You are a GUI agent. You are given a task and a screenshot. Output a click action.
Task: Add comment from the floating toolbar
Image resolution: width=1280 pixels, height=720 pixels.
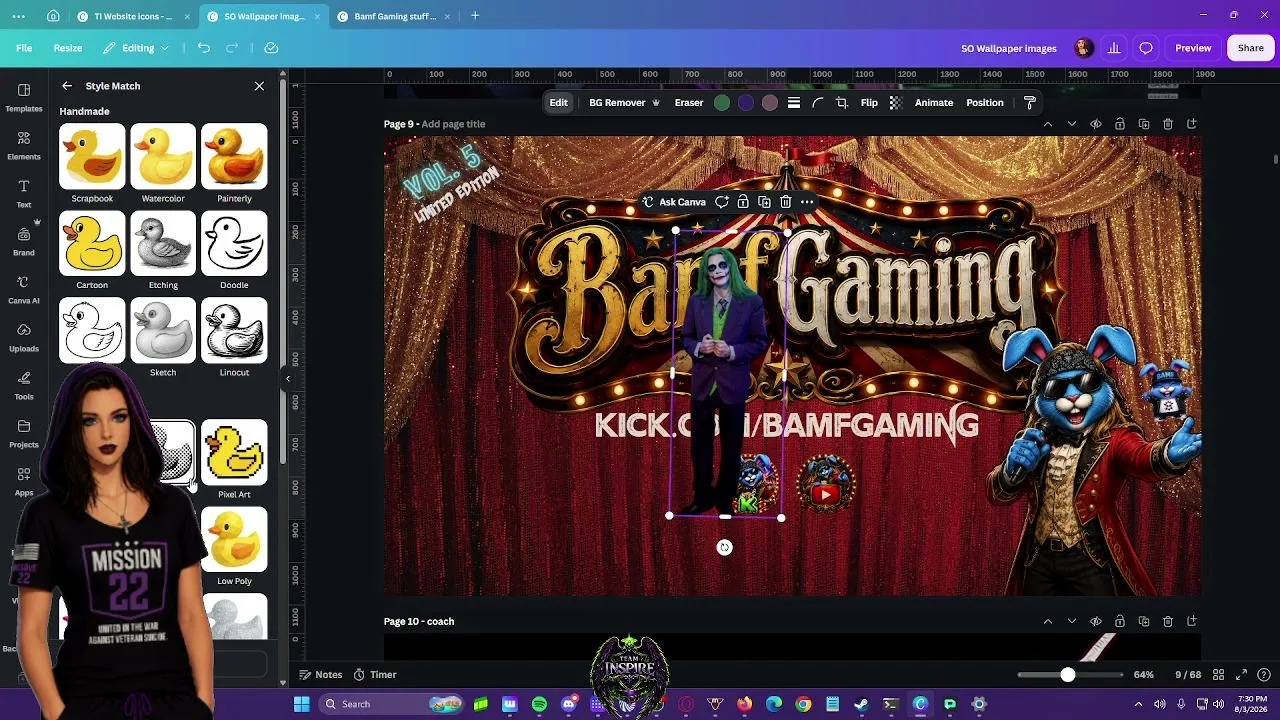coord(721,202)
